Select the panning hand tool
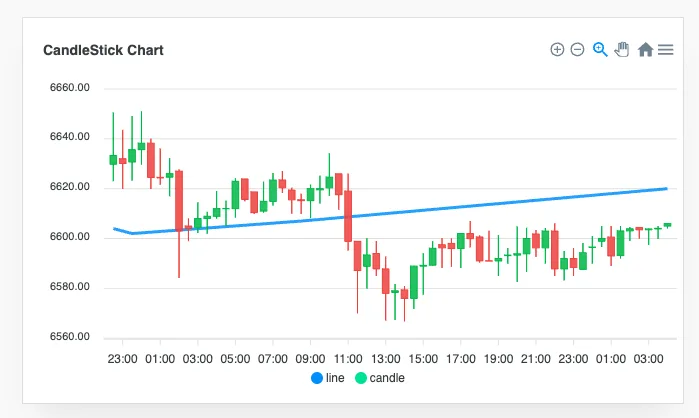699x418 pixels. [622, 49]
